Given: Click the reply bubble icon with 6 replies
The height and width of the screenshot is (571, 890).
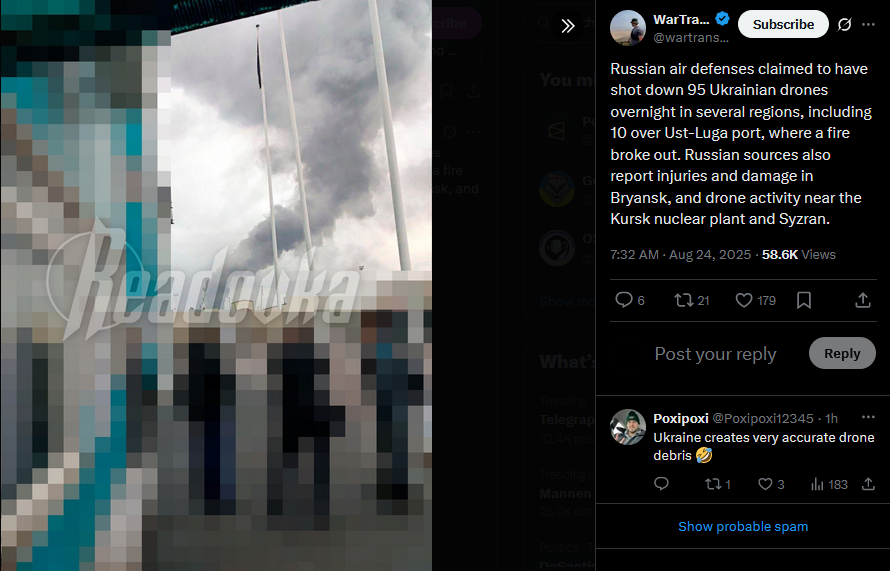Looking at the screenshot, I should (x=630, y=300).
